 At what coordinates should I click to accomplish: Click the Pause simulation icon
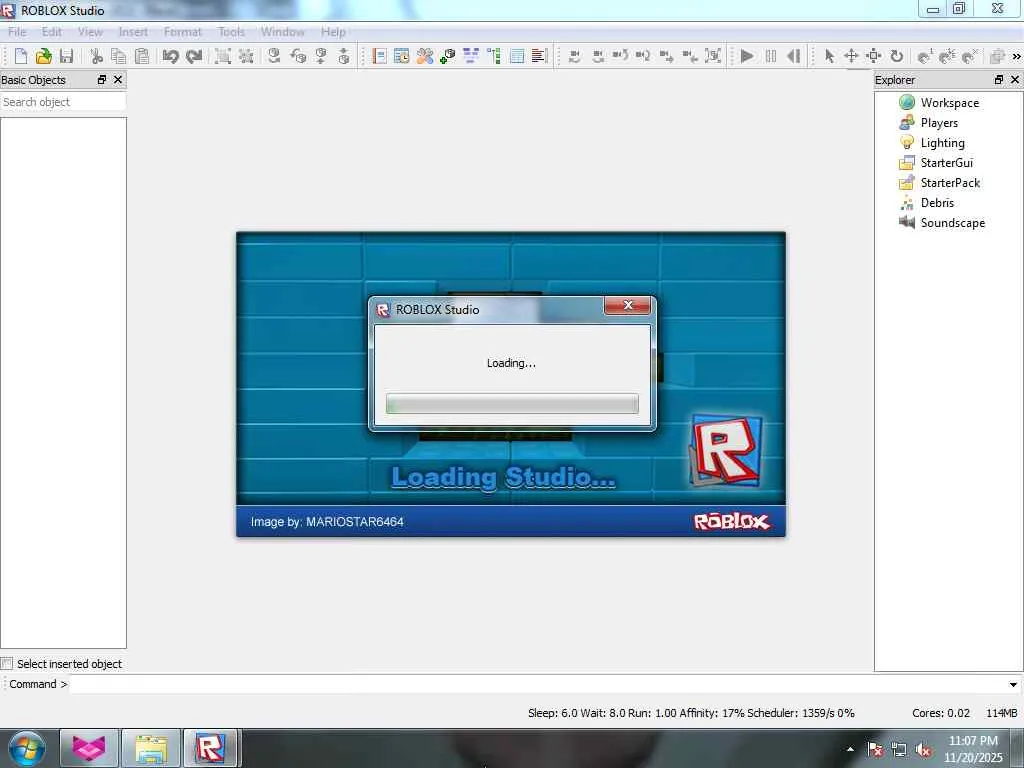(x=771, y=56)
